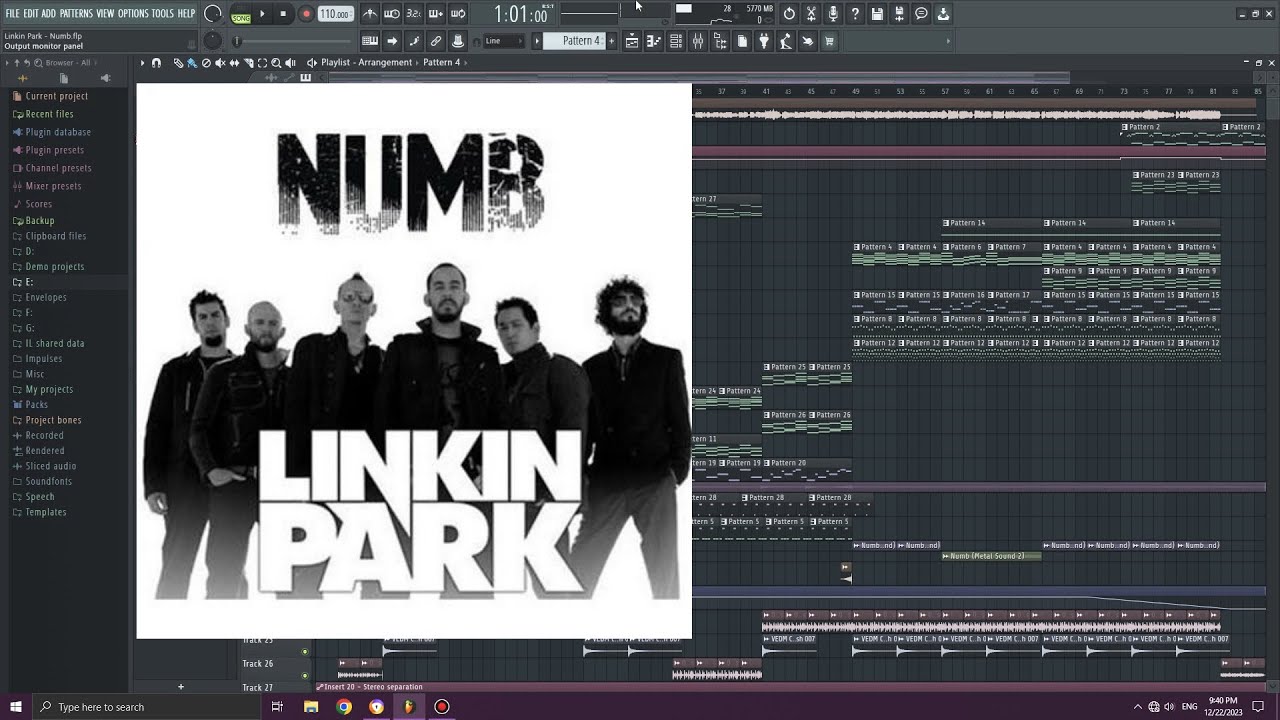Select the Paint brush tool in playlist
Image resolution: width=1280 pixels, height=720 pixels.
tap(192, 63)
